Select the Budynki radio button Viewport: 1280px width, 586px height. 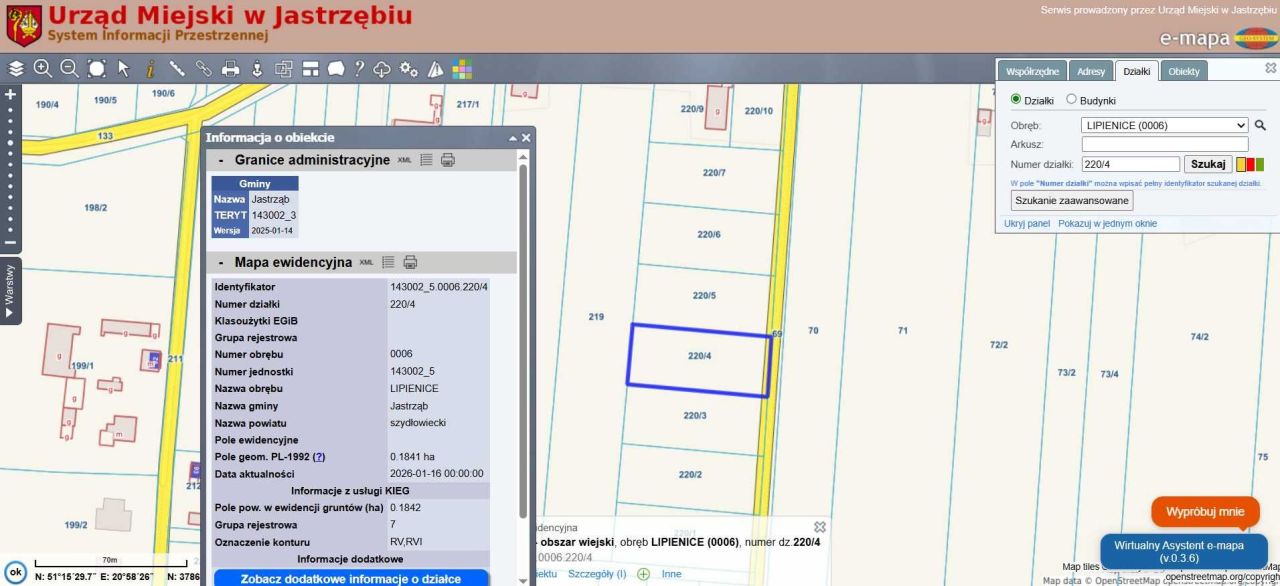[x=1071, y=100]
